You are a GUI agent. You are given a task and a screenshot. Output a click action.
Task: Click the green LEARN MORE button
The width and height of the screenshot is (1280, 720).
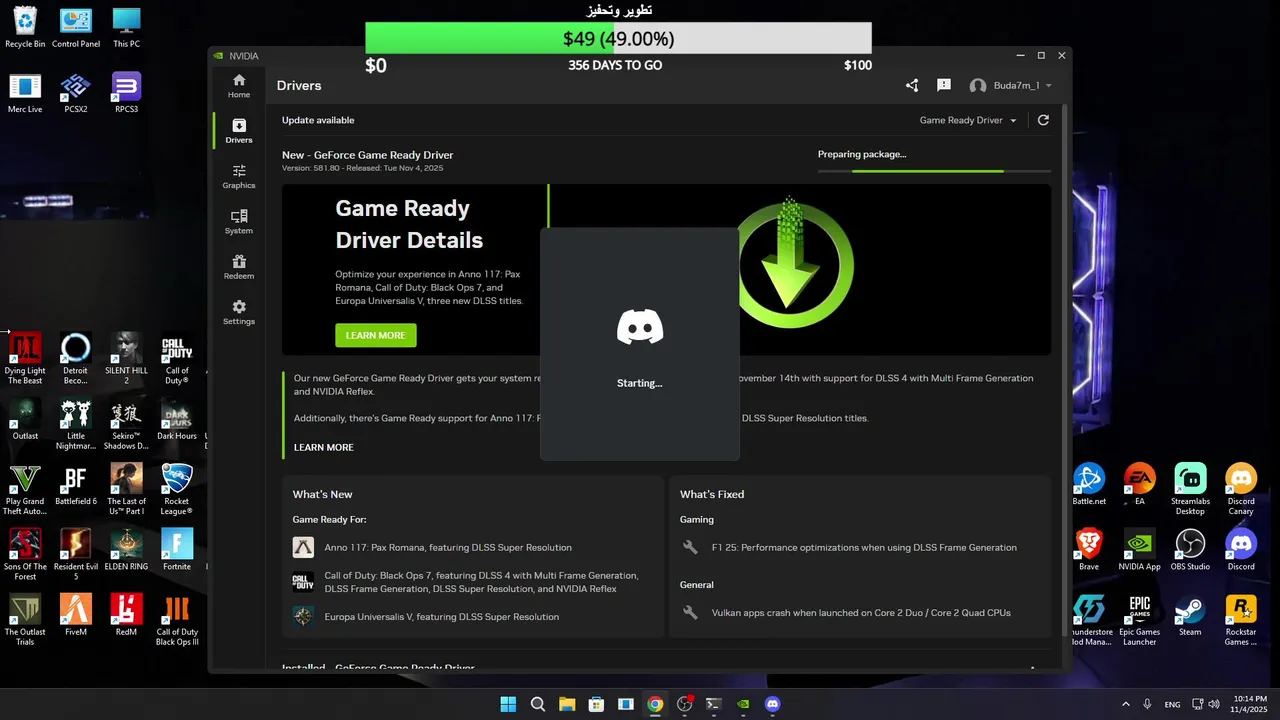click(375, 335)
